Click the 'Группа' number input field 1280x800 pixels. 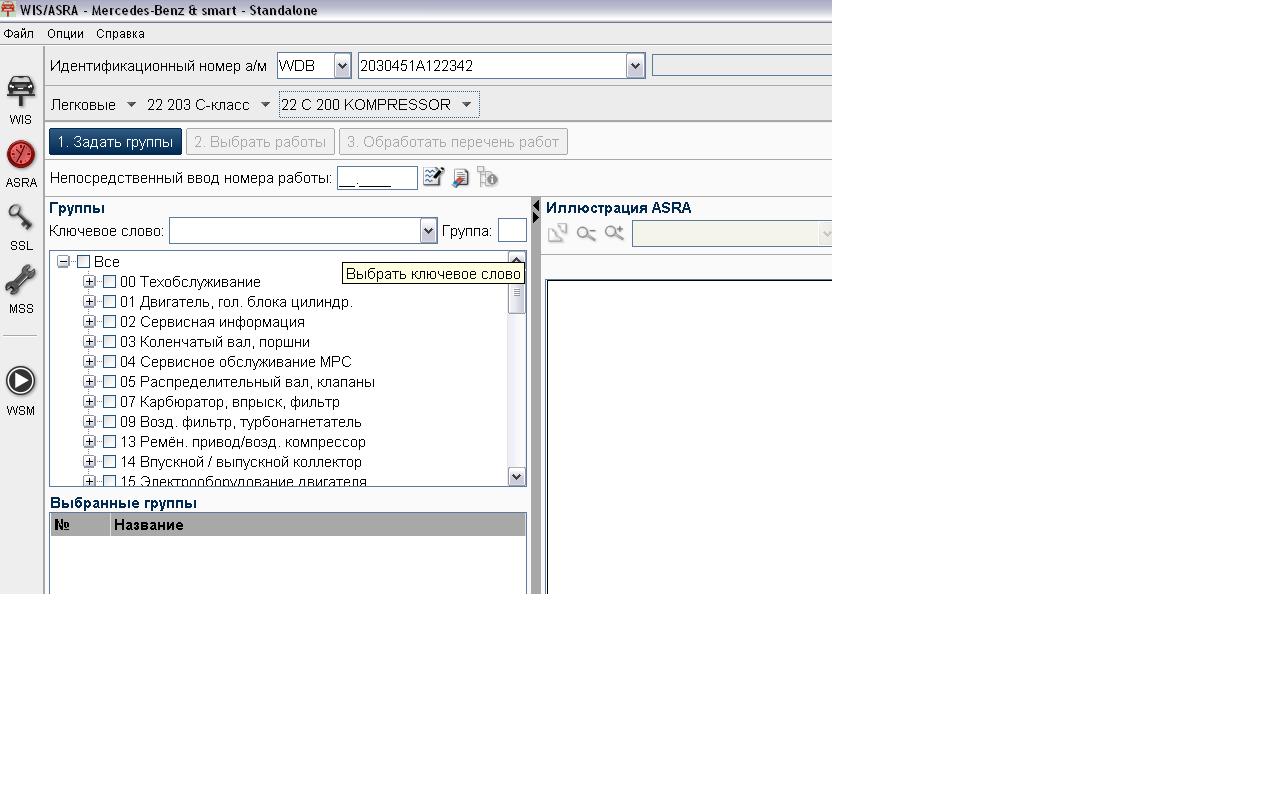point(512,231)
